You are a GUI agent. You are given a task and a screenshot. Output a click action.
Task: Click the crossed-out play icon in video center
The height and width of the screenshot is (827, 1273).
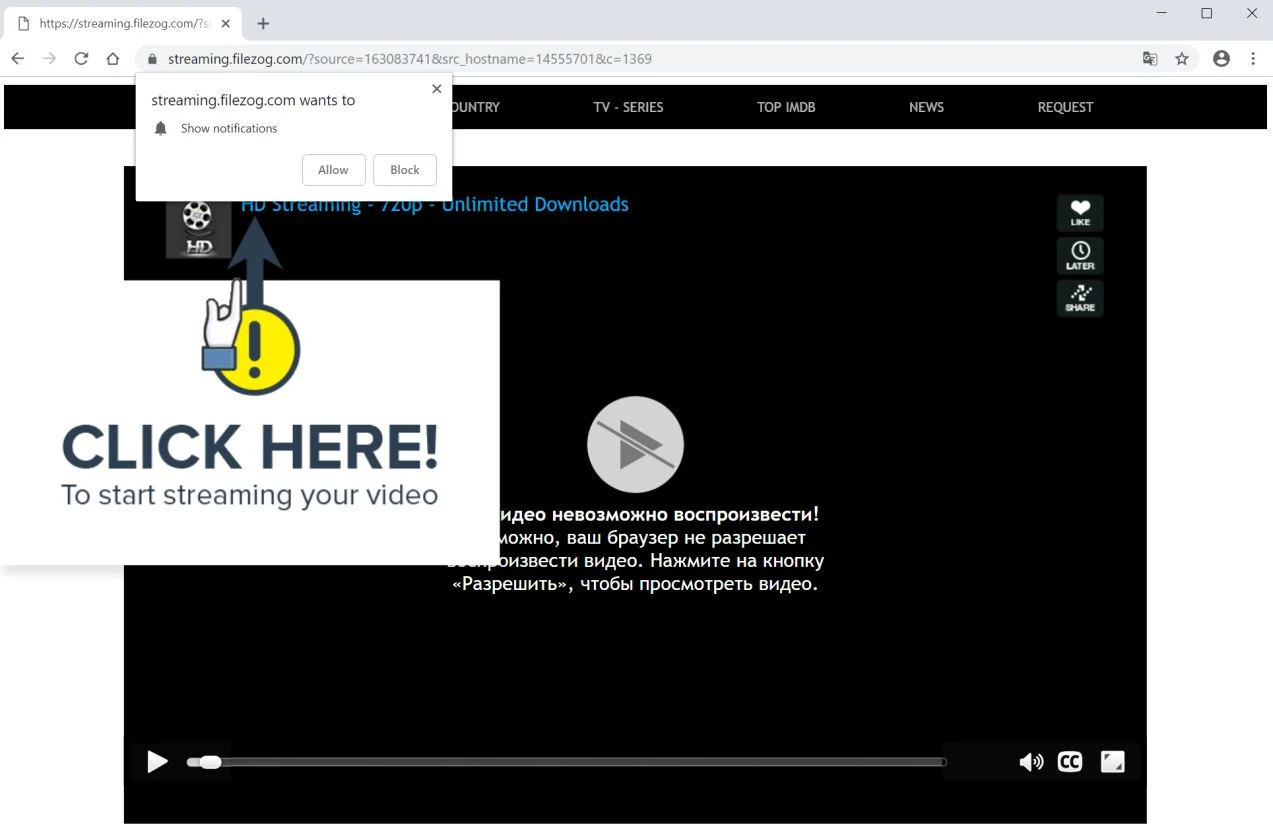635,445
